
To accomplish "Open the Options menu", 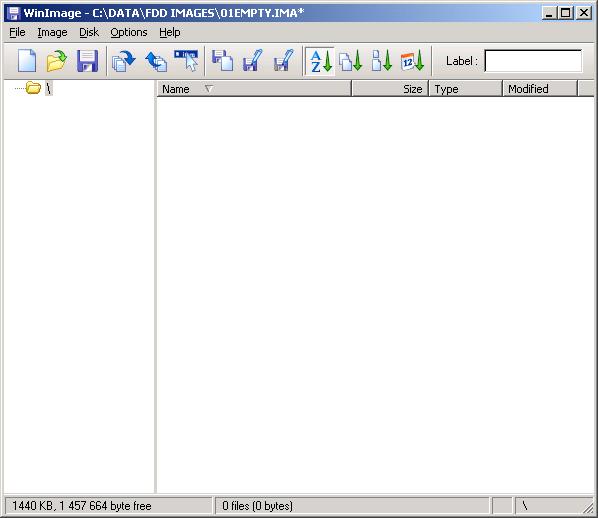I will click(x=129, y=32).
